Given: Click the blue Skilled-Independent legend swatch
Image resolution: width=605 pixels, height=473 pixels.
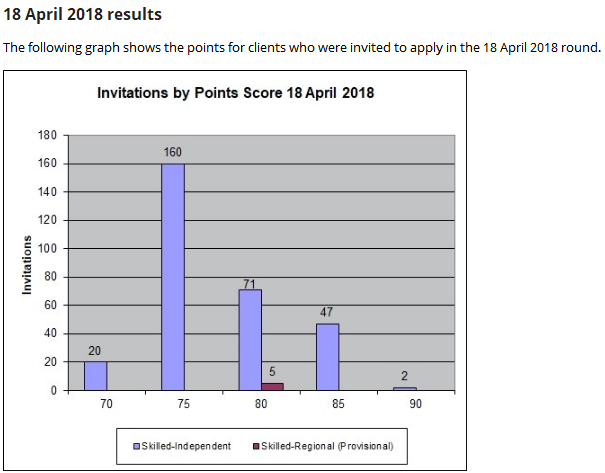Looking at the screenshot, I should click(137, 445).
